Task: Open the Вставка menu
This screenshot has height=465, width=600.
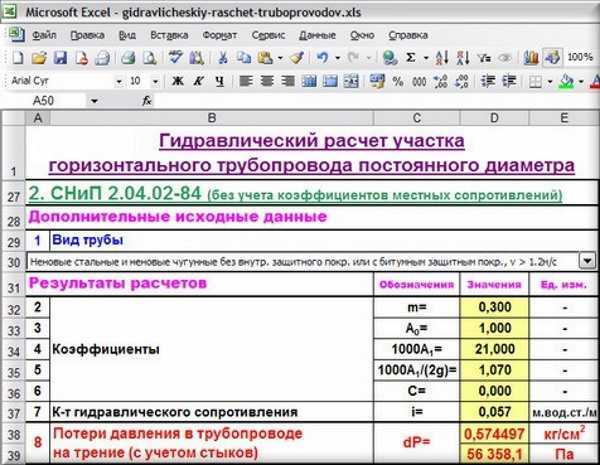Action: click(x=169, y=35)
